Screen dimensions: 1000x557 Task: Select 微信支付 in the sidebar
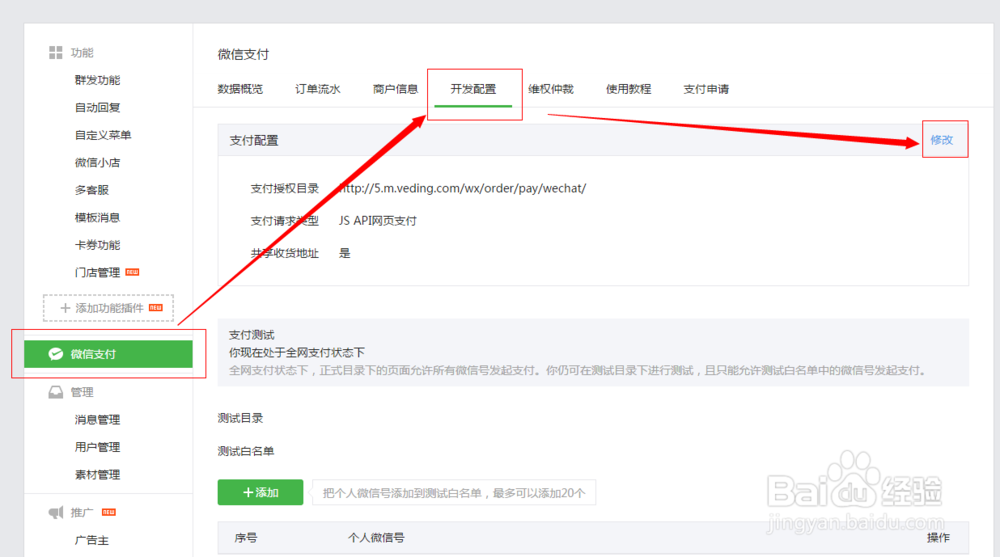coord(108,354)
